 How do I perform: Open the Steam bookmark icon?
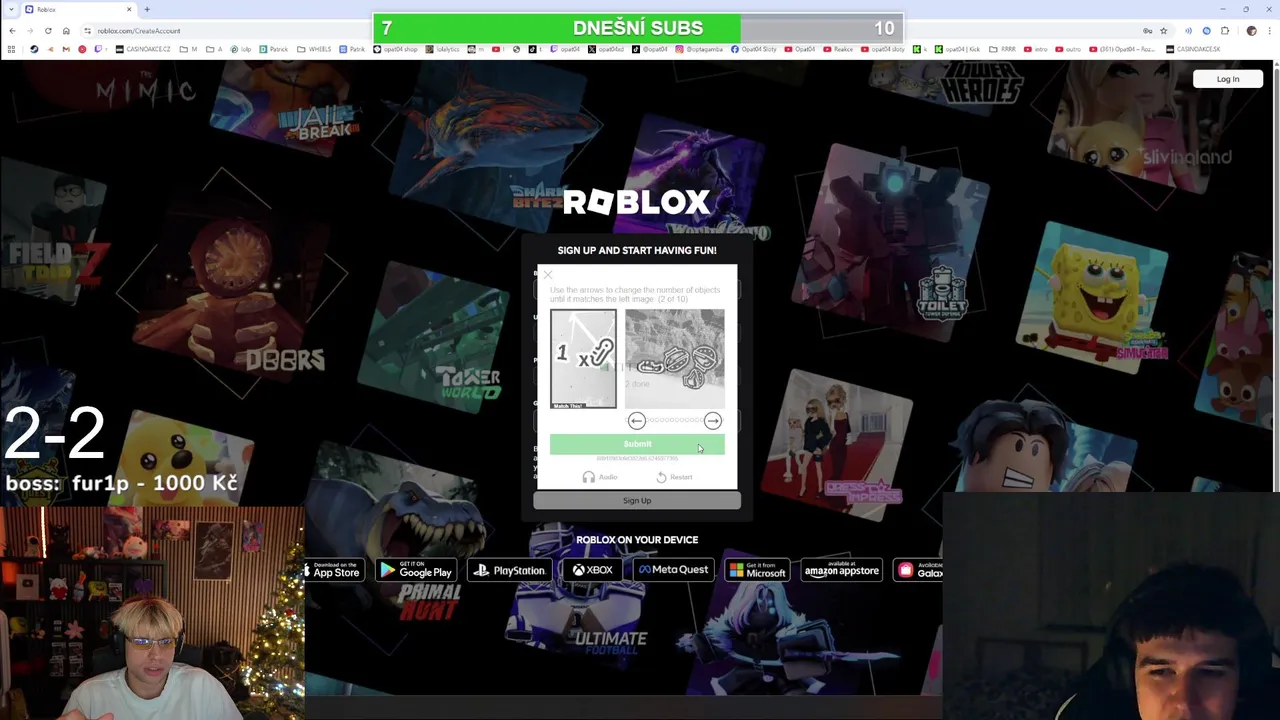tap(34, 49)
